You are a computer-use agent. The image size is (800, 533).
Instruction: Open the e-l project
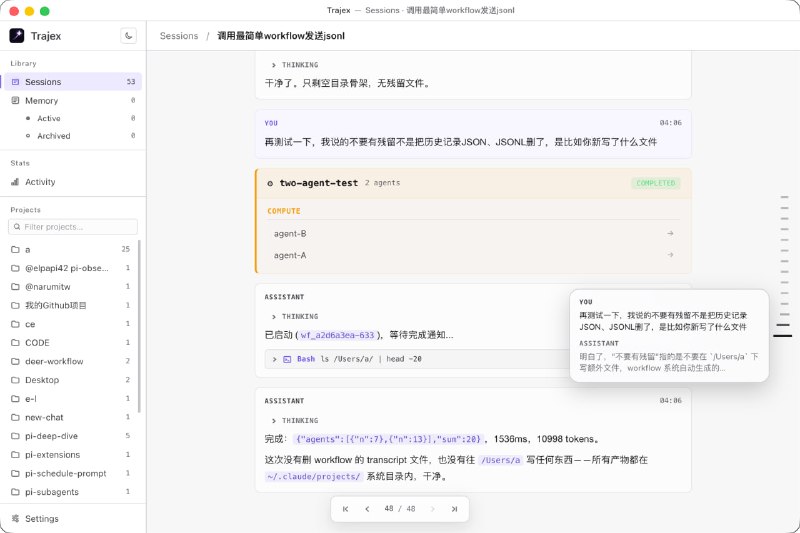click(71, 399)
